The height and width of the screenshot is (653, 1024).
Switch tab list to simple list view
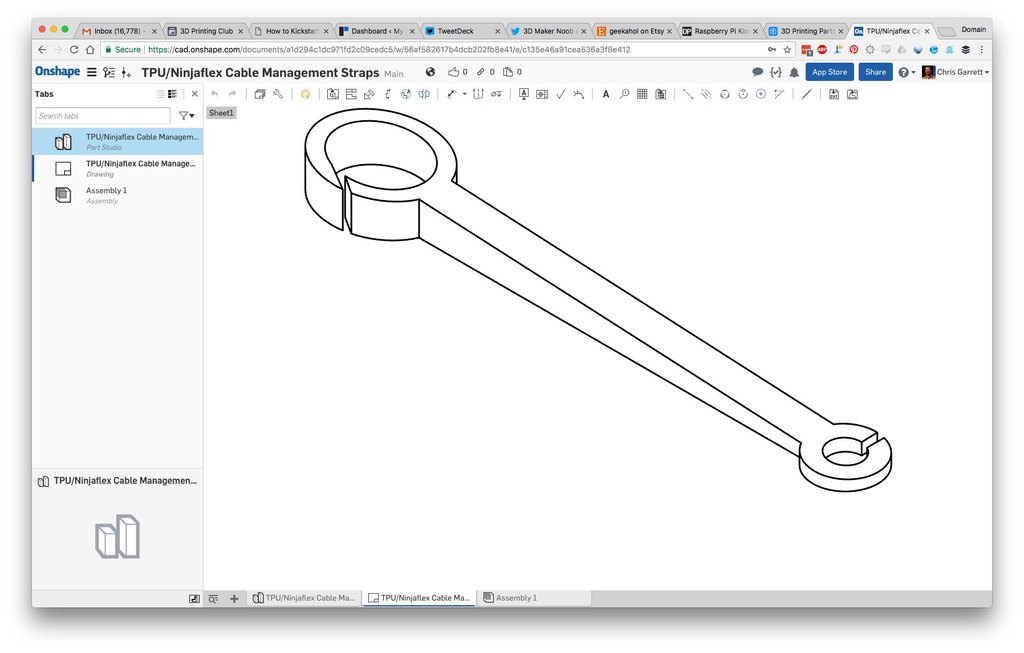coord(160,94)
